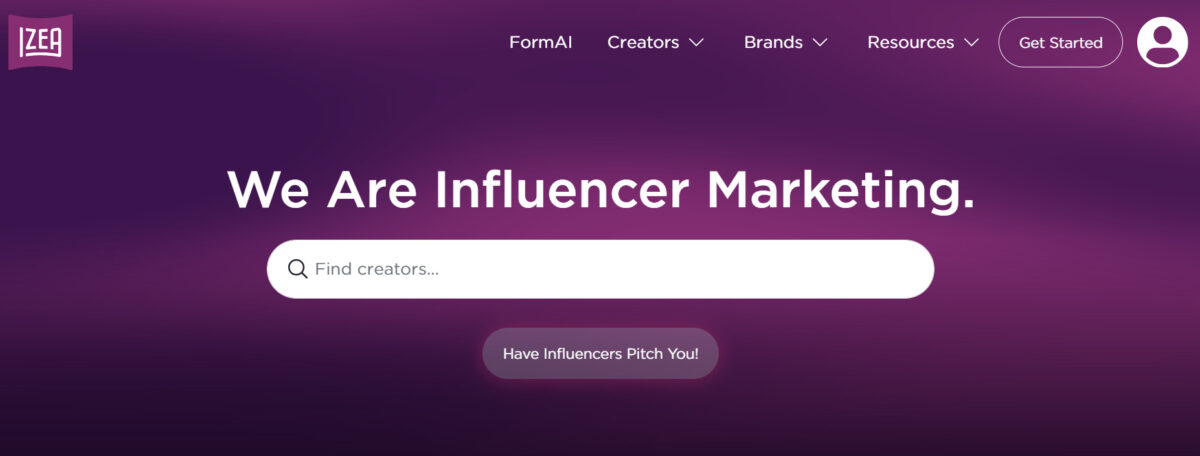
Task: Select the Brands label in navigation
Action: 773,43
